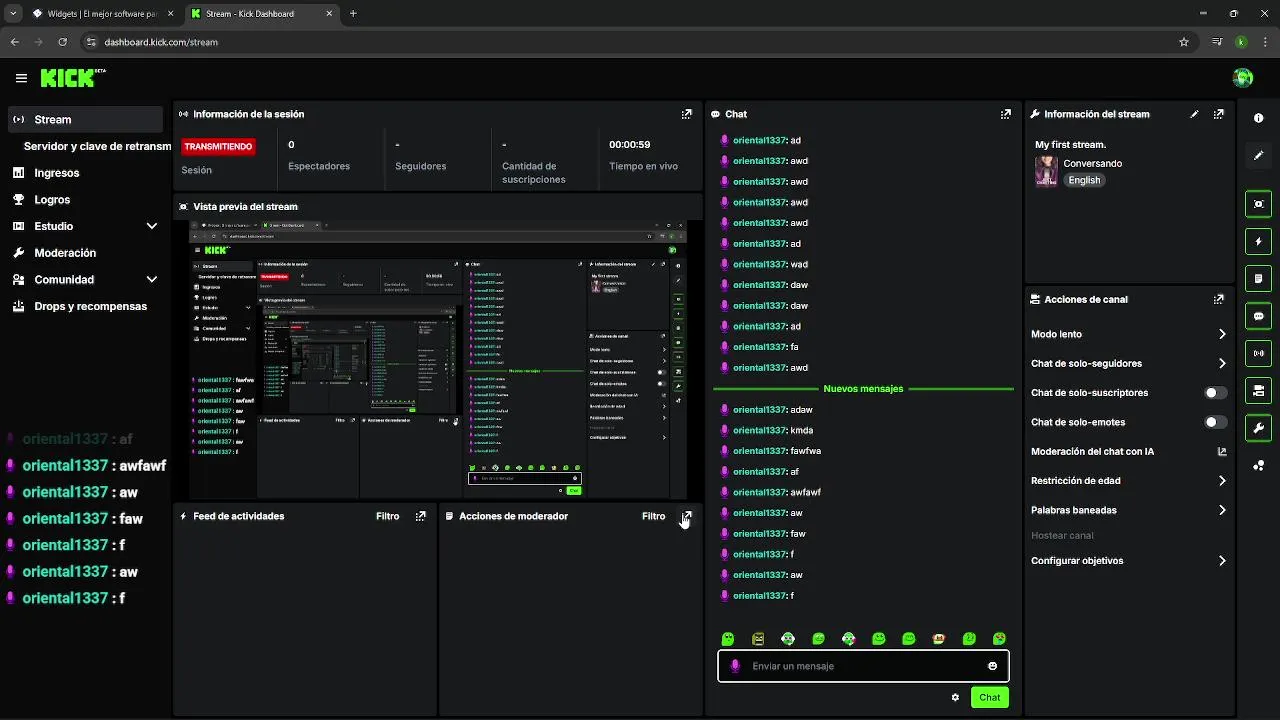Click the stream preview video thumbnail

(438, 360)
